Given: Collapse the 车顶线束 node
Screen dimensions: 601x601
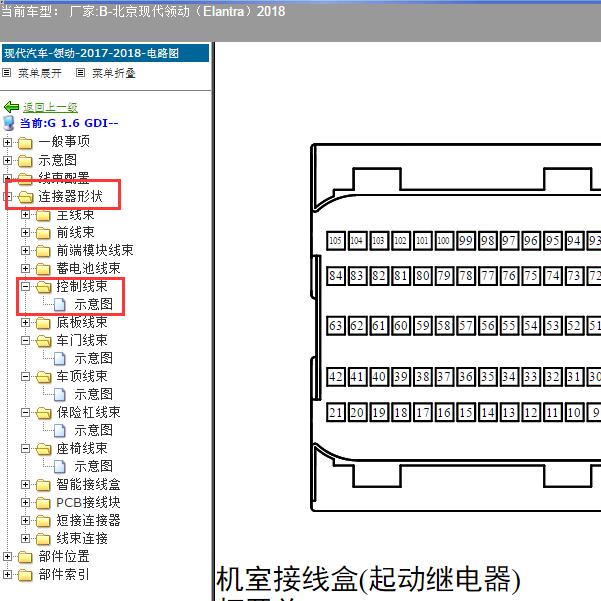Looking at the screenshot, I should coord(25,376).
